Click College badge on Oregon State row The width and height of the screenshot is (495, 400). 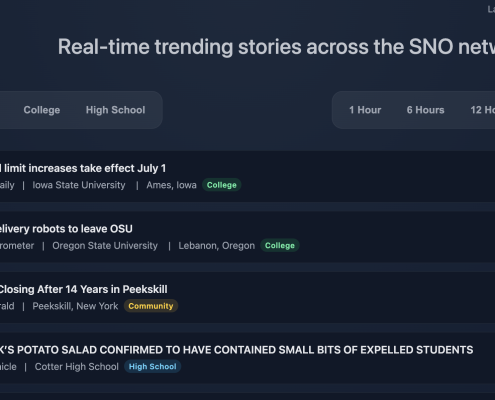pos(280,246)
